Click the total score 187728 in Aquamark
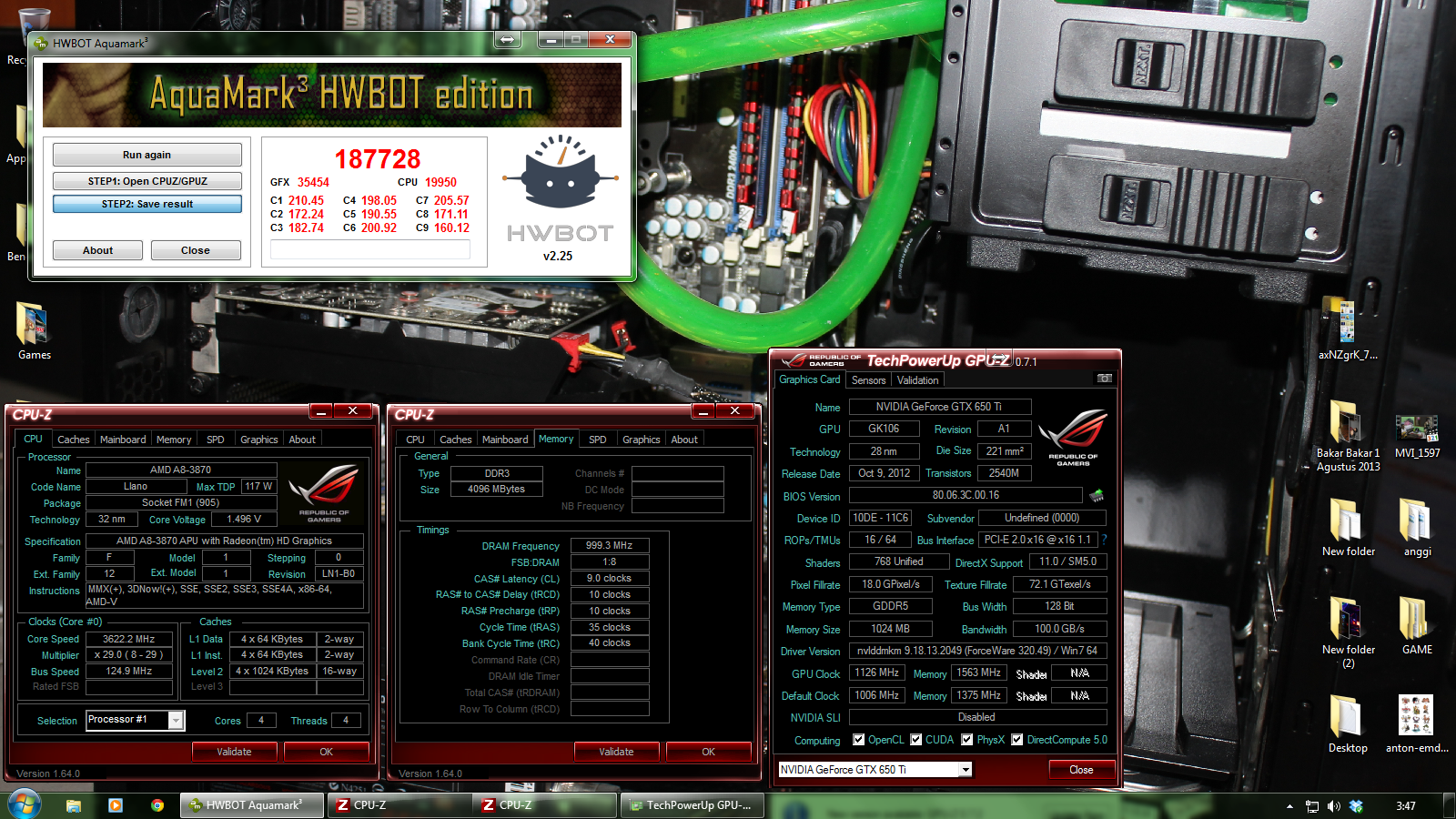 pyautogui.click(x=378, y=159)
